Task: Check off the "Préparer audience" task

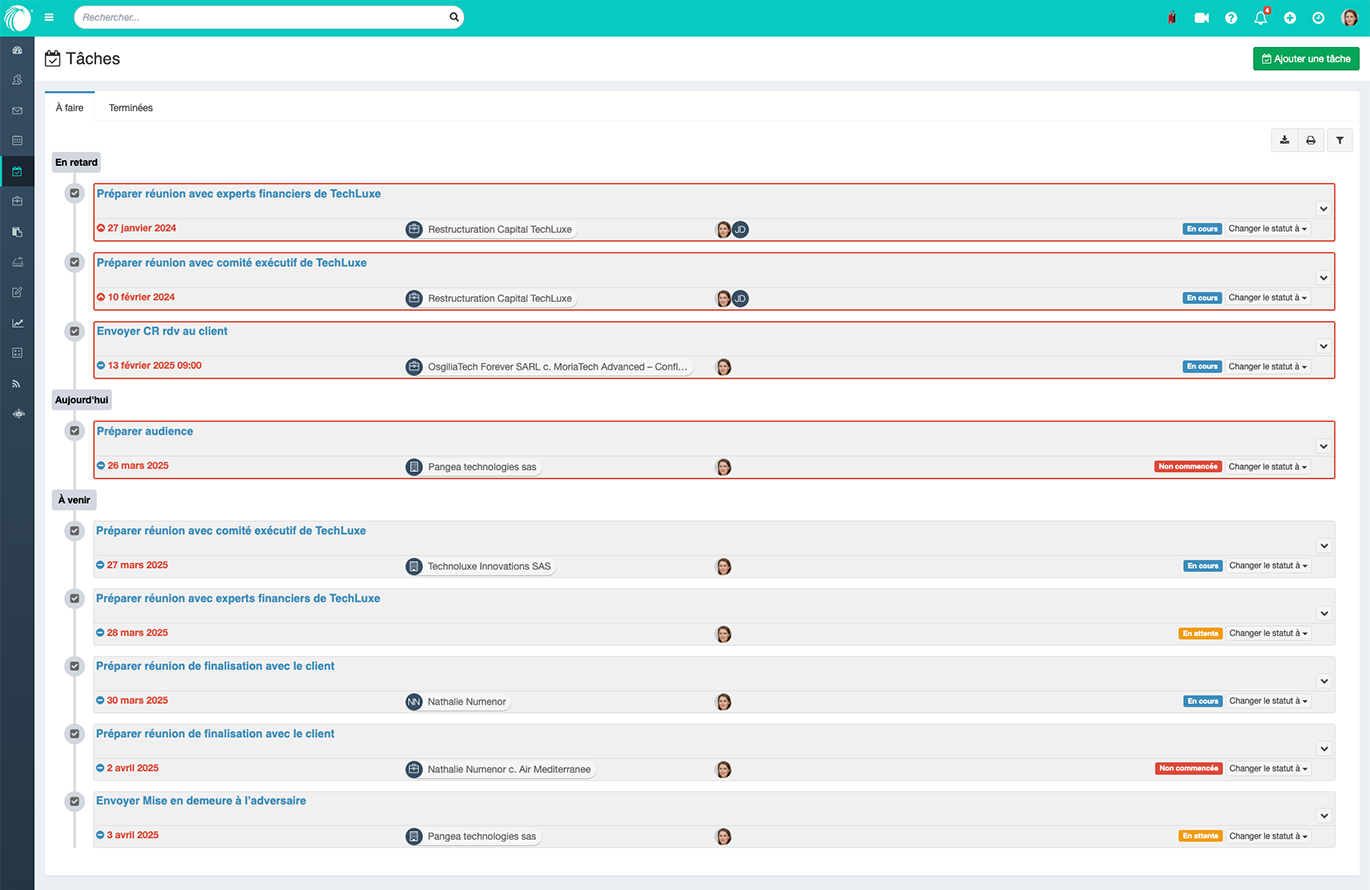Action: point(74,431)
